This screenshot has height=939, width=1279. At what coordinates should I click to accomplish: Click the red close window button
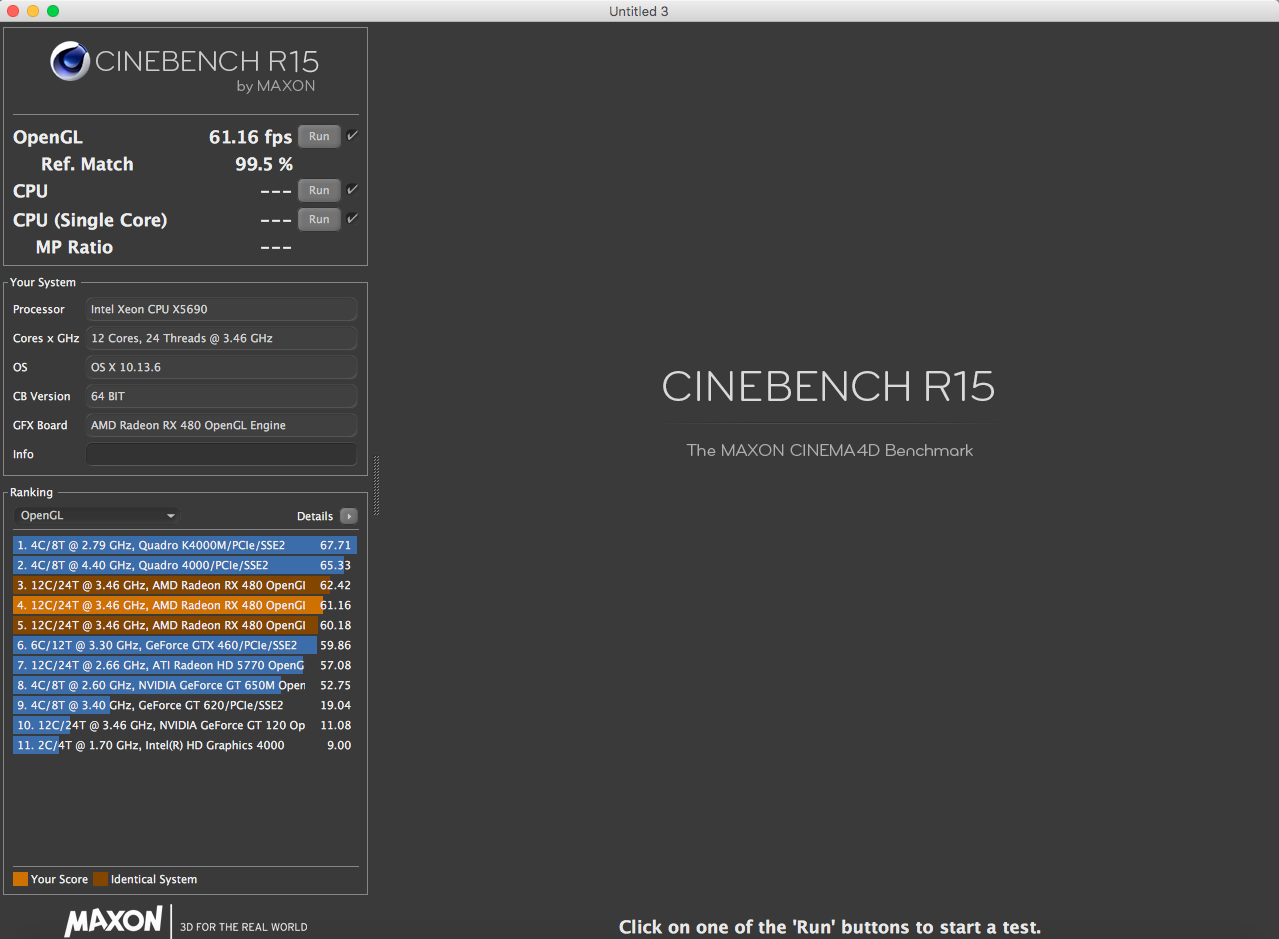point(13,11)
